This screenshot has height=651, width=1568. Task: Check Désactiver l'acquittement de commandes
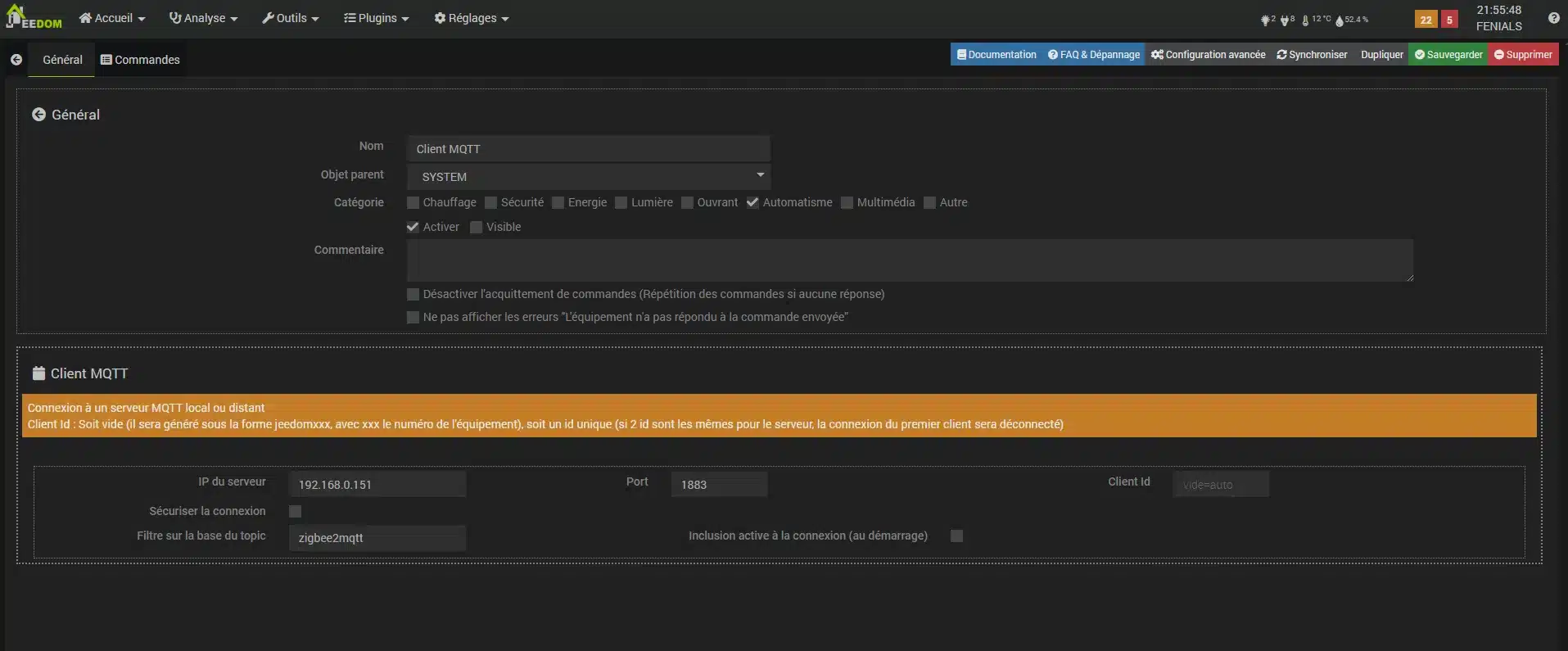tap(413, 294)
